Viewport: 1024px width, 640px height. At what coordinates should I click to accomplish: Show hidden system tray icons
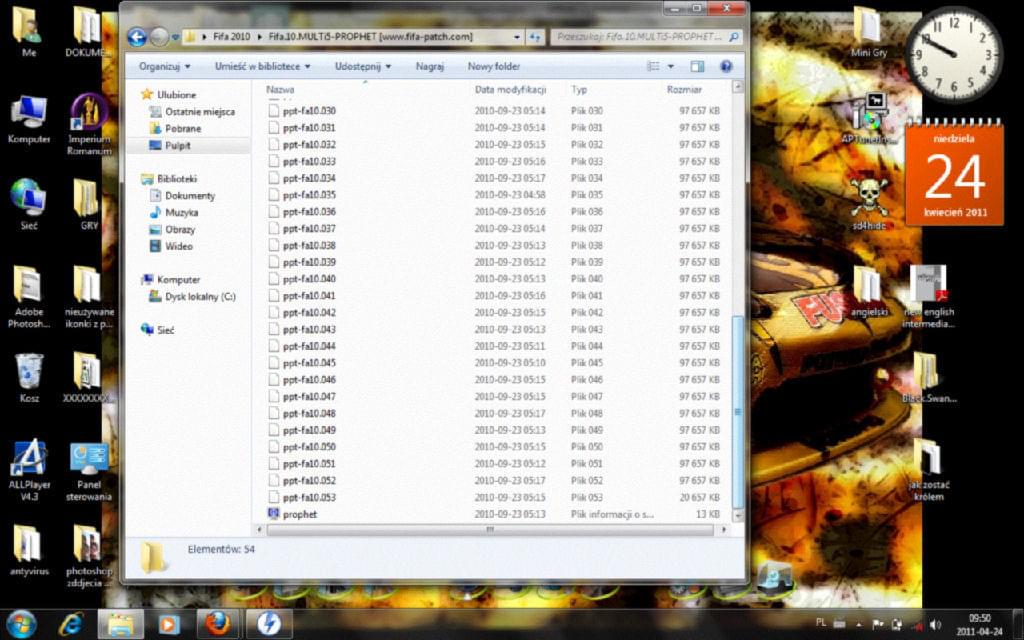[859, 624]
